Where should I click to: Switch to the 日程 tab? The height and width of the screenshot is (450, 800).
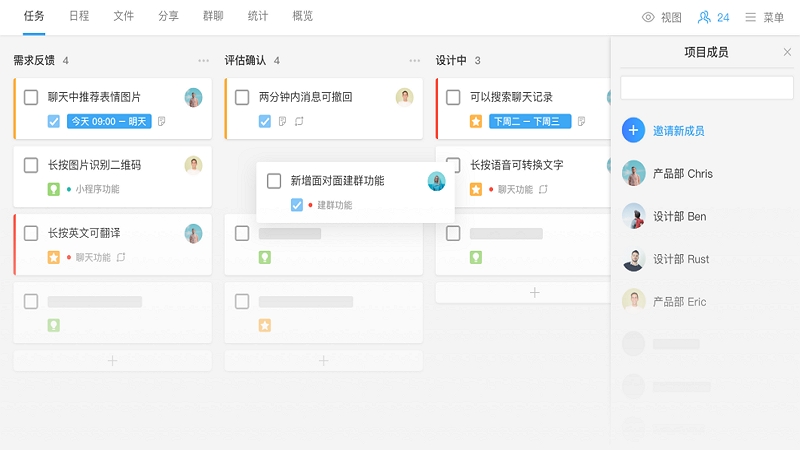click(x=79, y=16)
